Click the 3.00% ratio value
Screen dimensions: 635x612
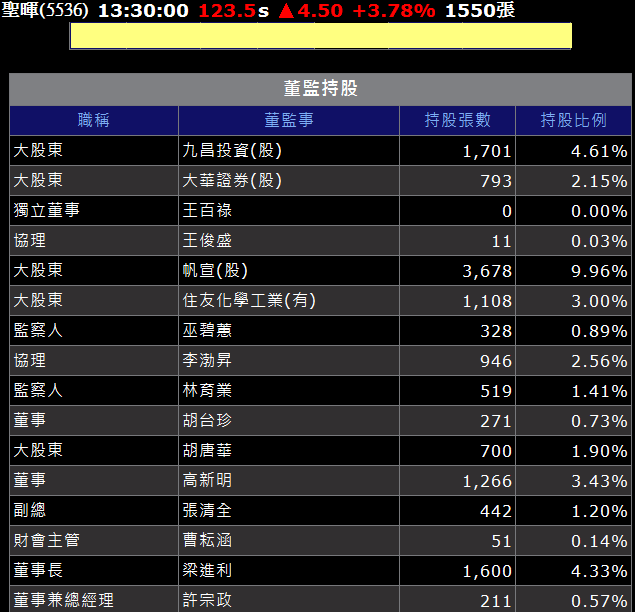[599, 301]
